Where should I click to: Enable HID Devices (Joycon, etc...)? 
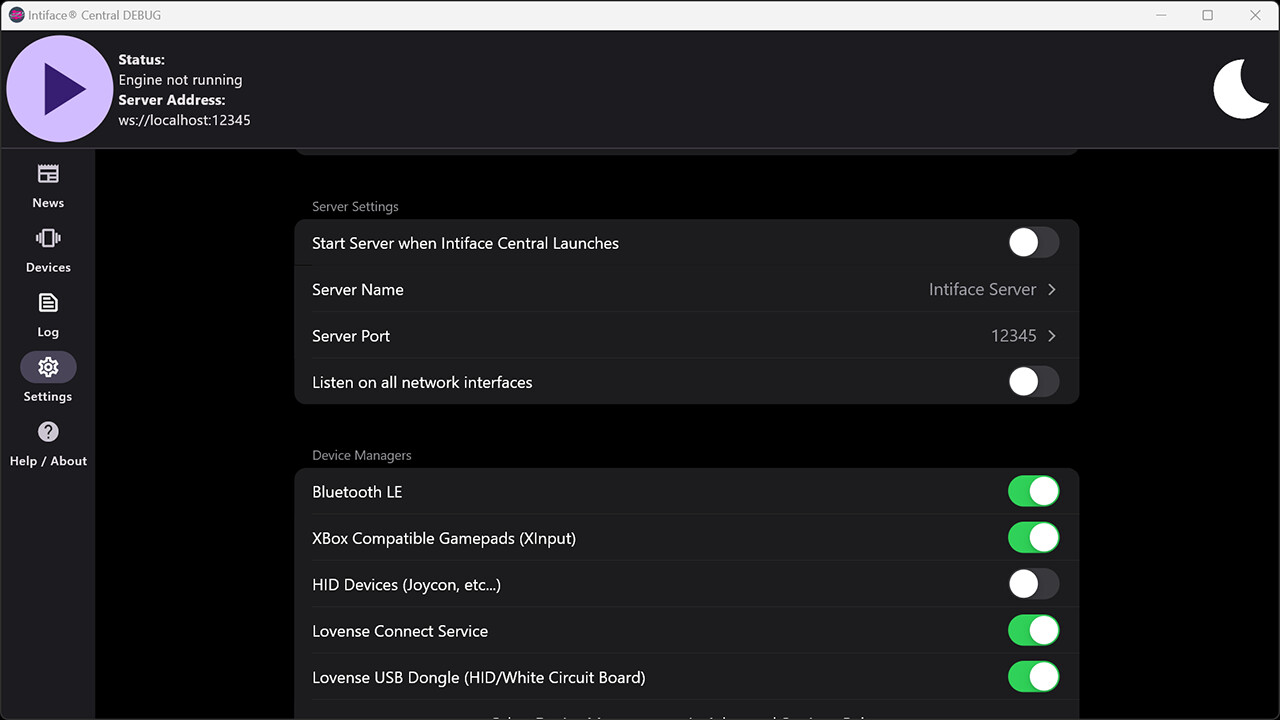click(x=1033, y=584)
